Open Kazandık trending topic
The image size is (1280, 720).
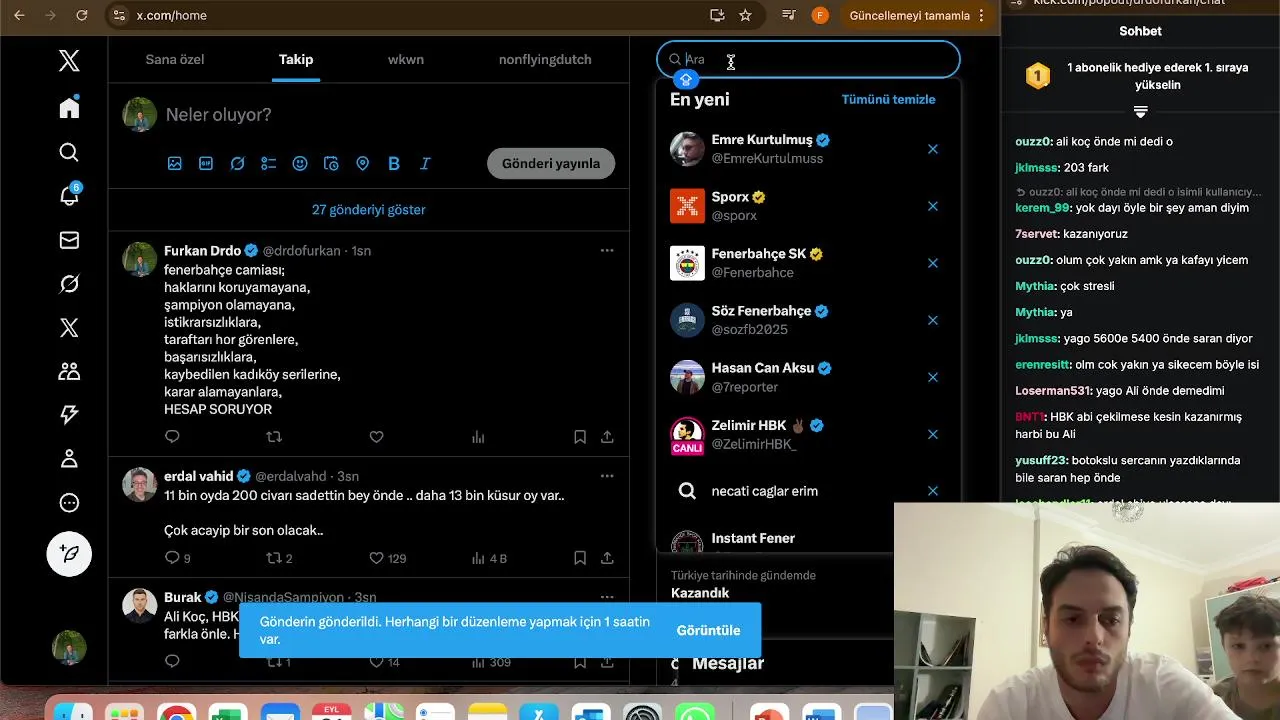pyautogui.click(x=700, y=593)
